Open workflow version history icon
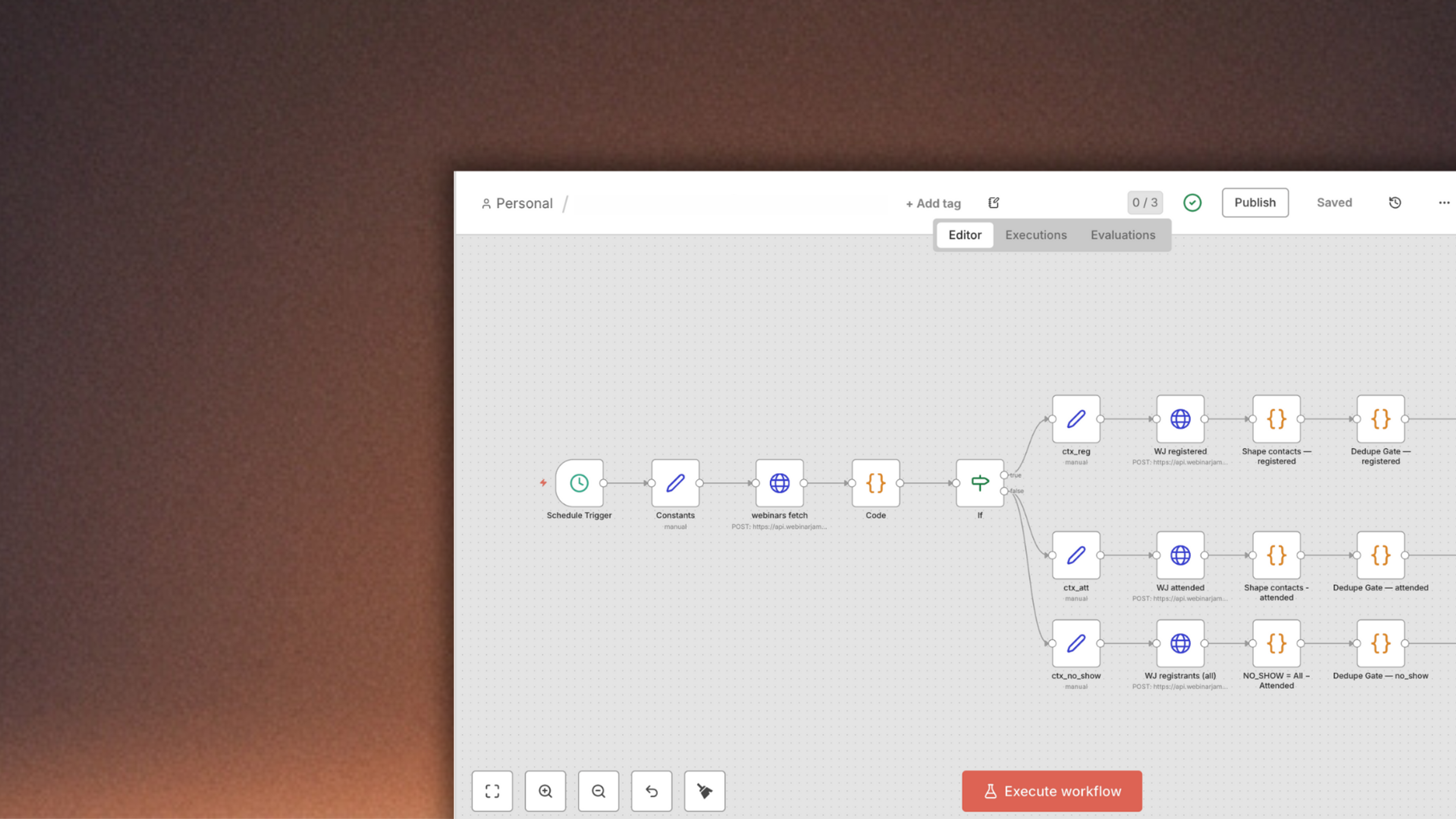Image resolution: width=1456 pixels, height=819 pixels. [x=1395, y=202]
